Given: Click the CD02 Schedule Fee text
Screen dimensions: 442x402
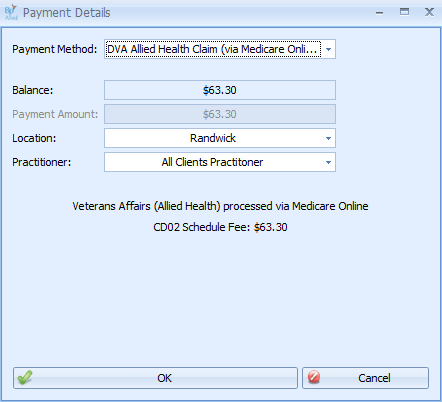Looking at the screenshot, I should (220, 227).
